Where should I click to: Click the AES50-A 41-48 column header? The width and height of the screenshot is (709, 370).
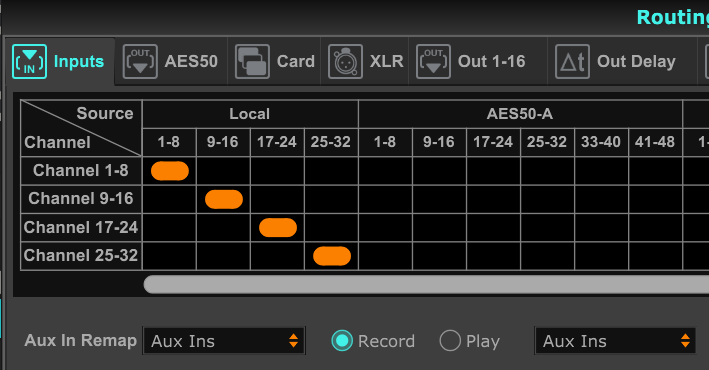point(655,142)
